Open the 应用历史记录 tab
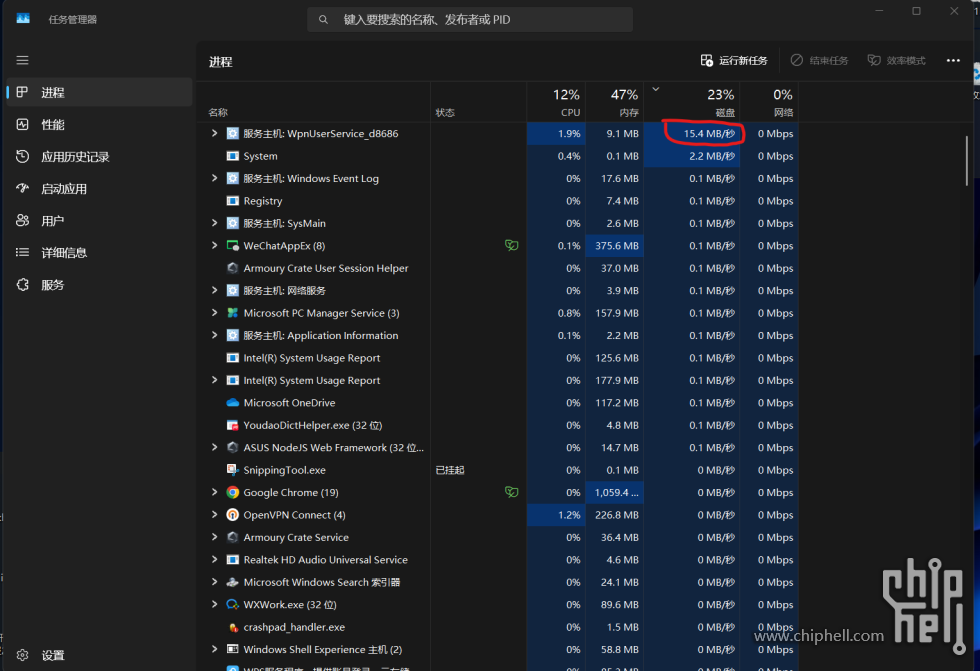This screenshot has height=671, width=980. pos(99,157)
